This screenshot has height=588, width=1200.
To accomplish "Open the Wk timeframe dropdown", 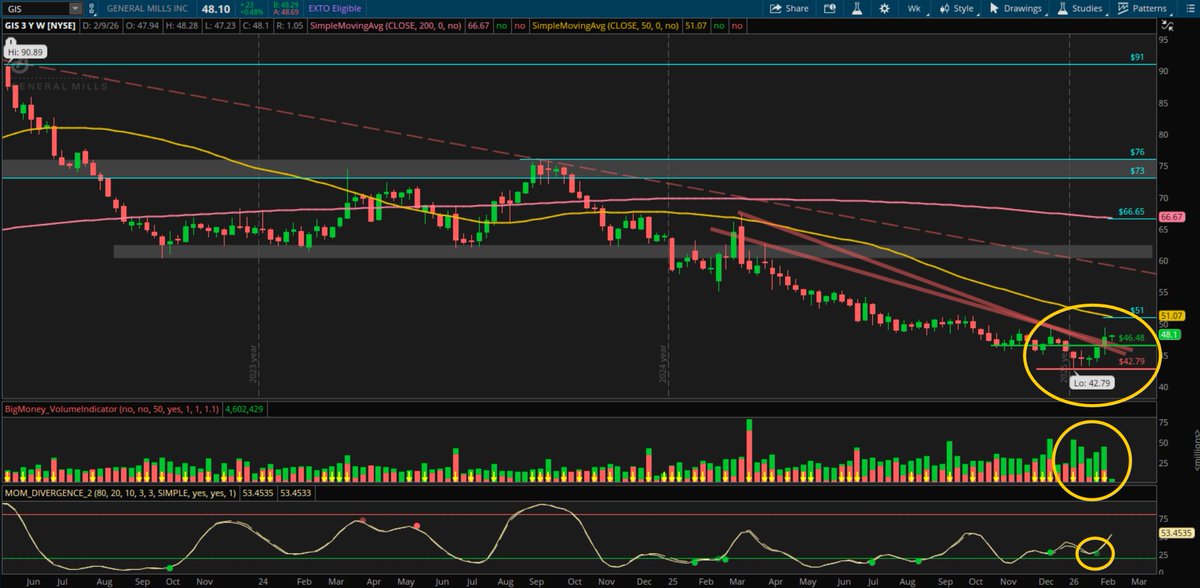I will [915, 9].
